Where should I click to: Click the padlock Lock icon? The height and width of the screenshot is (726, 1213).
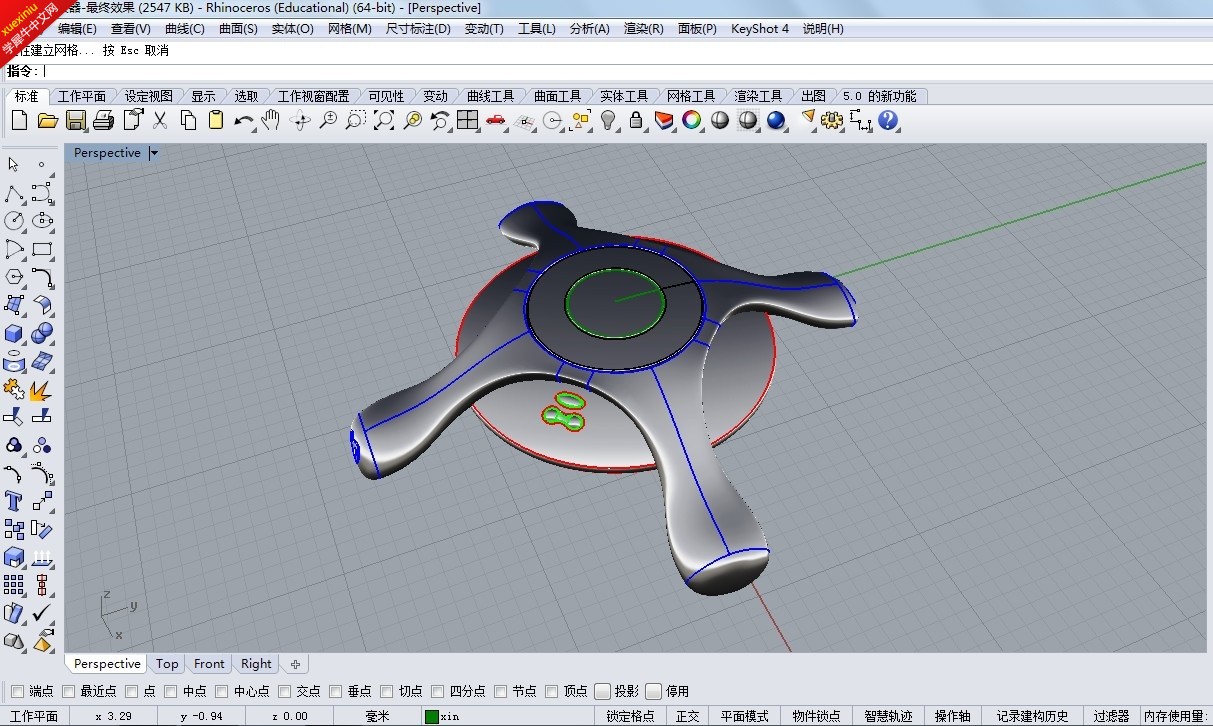click(x=636, y=121)
